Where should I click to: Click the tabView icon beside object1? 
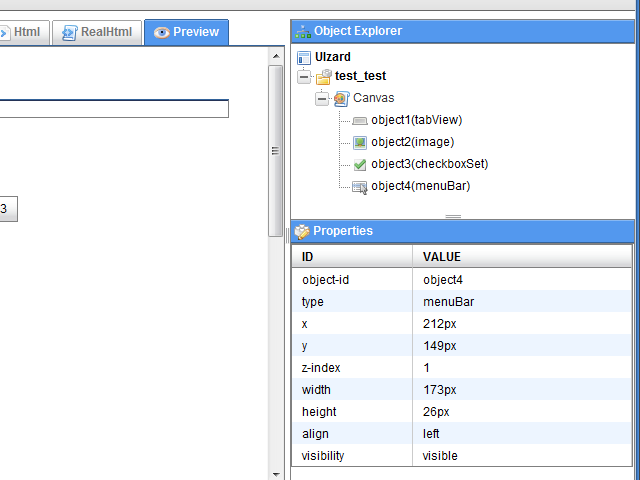[x=360, y=120]
